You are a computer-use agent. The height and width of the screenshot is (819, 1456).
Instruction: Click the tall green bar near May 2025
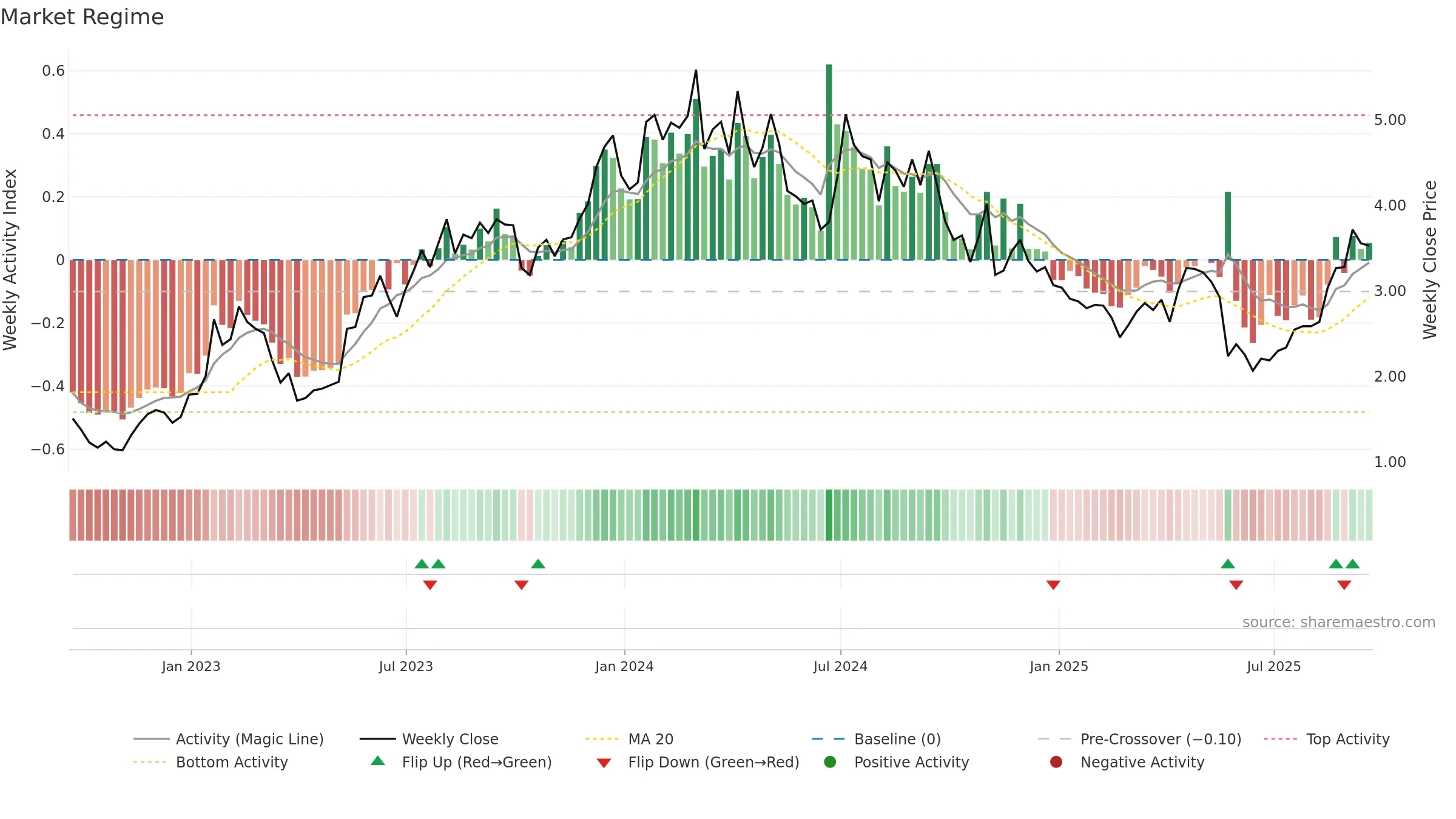1228,226
